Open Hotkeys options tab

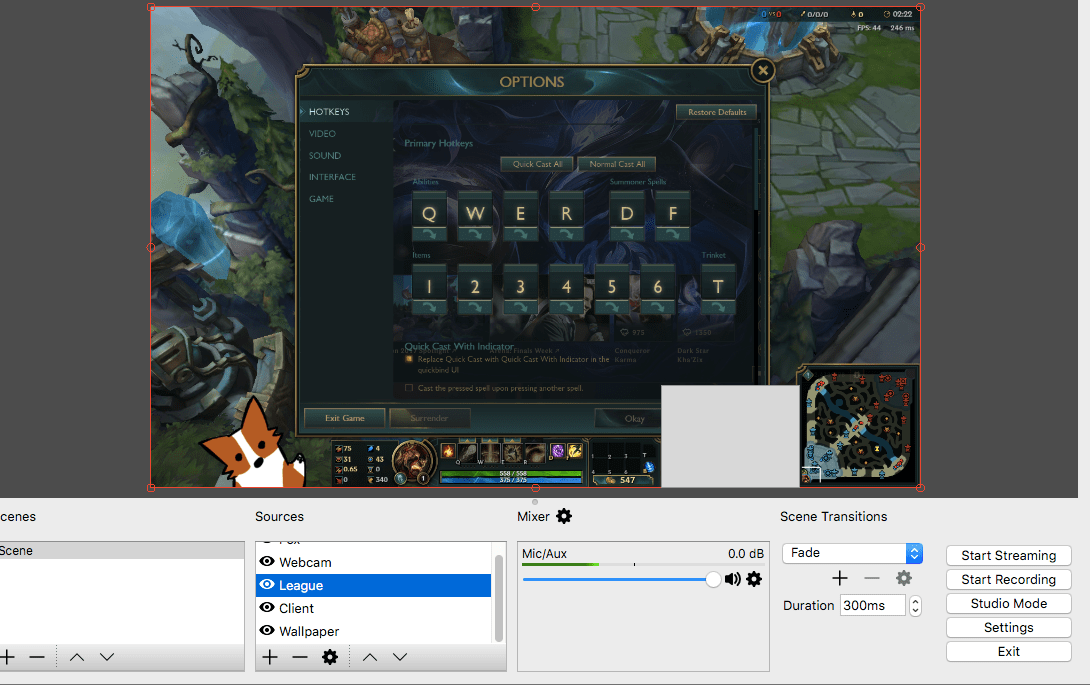(330, 112)
